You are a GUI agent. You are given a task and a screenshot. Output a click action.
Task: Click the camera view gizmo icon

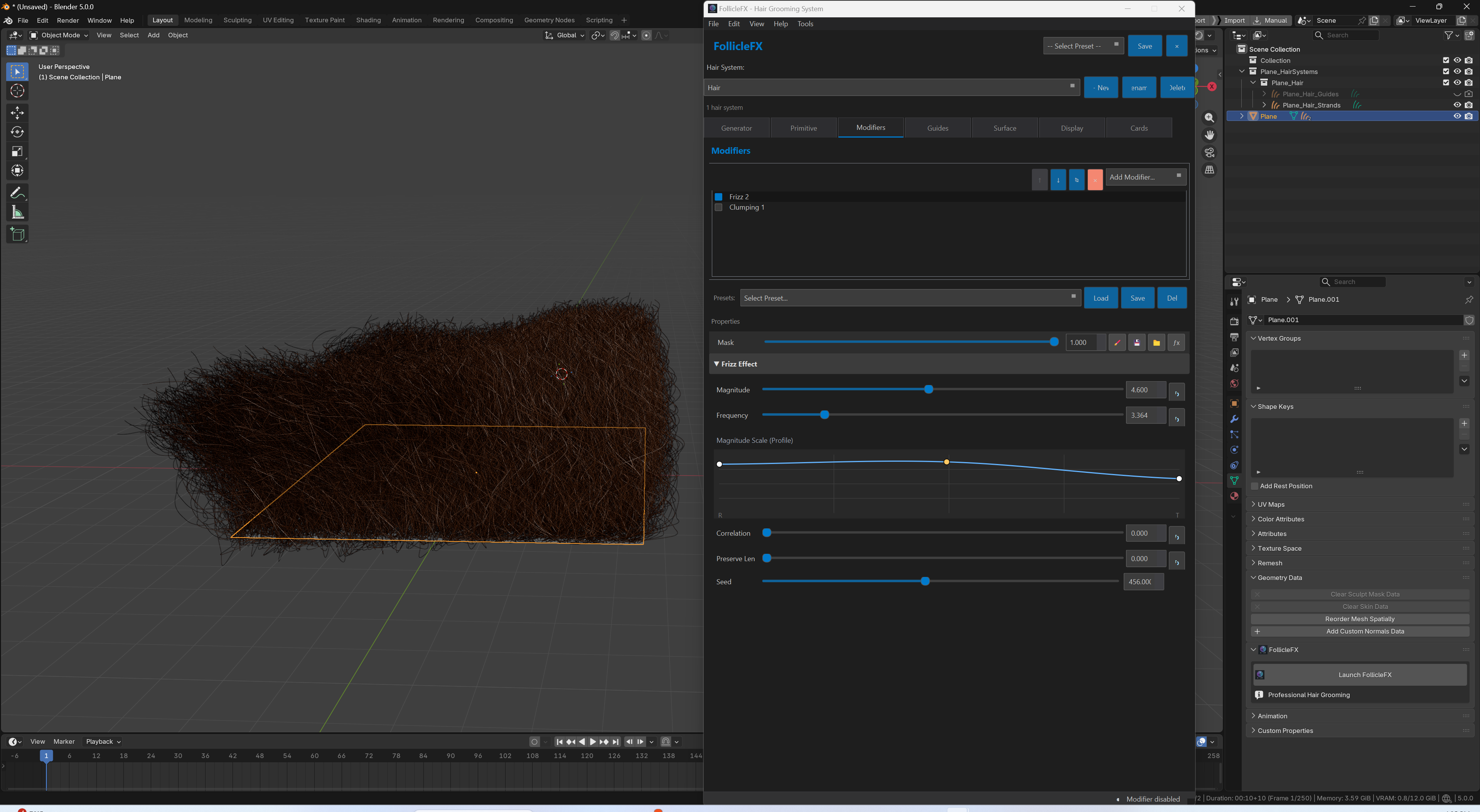(1209, 153)
